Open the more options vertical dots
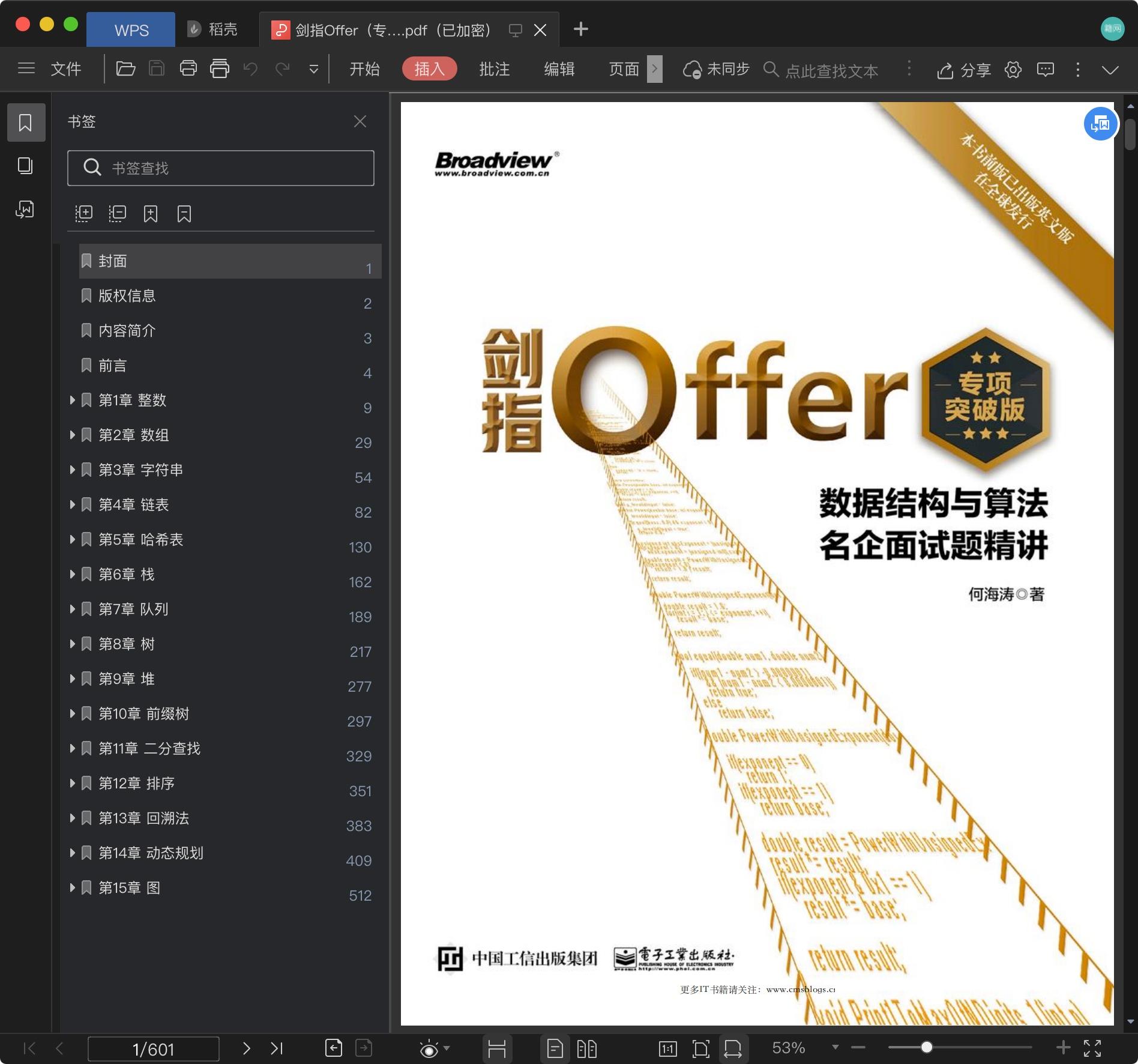This screenshot has width=1138, height=1064. click(1078, 70)
